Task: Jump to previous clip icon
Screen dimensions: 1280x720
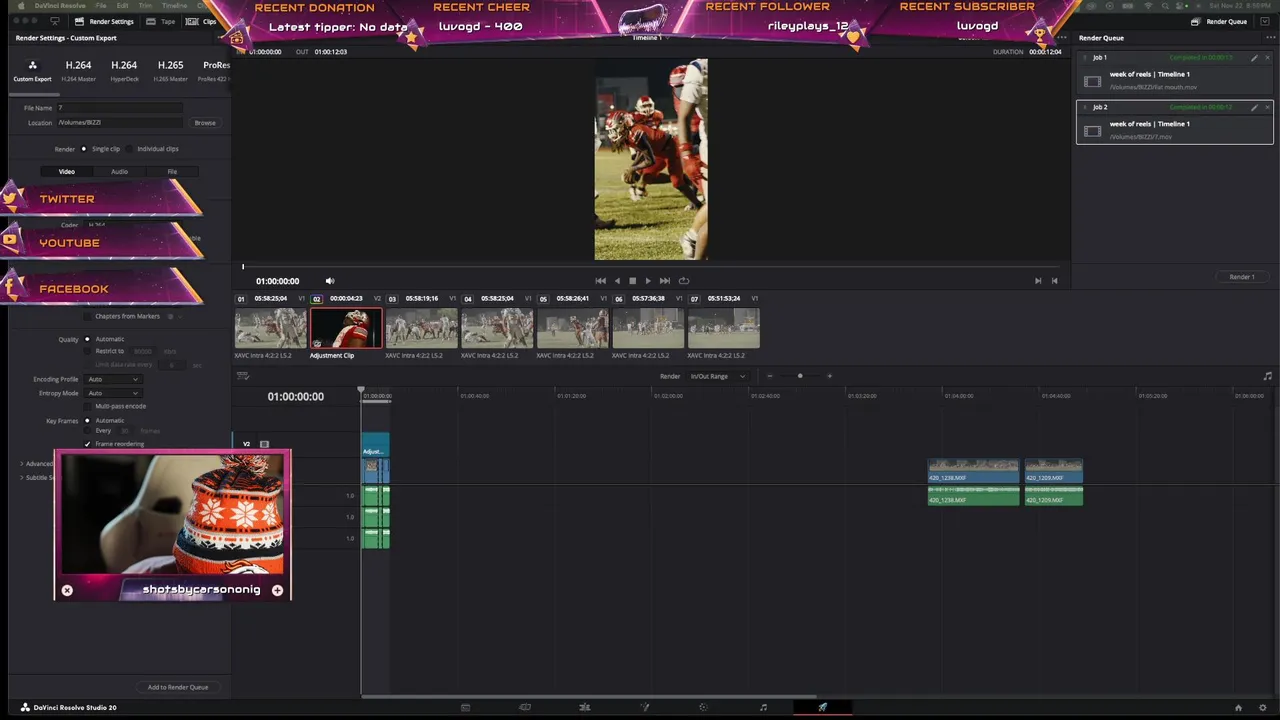Action: coord(1054,281)
